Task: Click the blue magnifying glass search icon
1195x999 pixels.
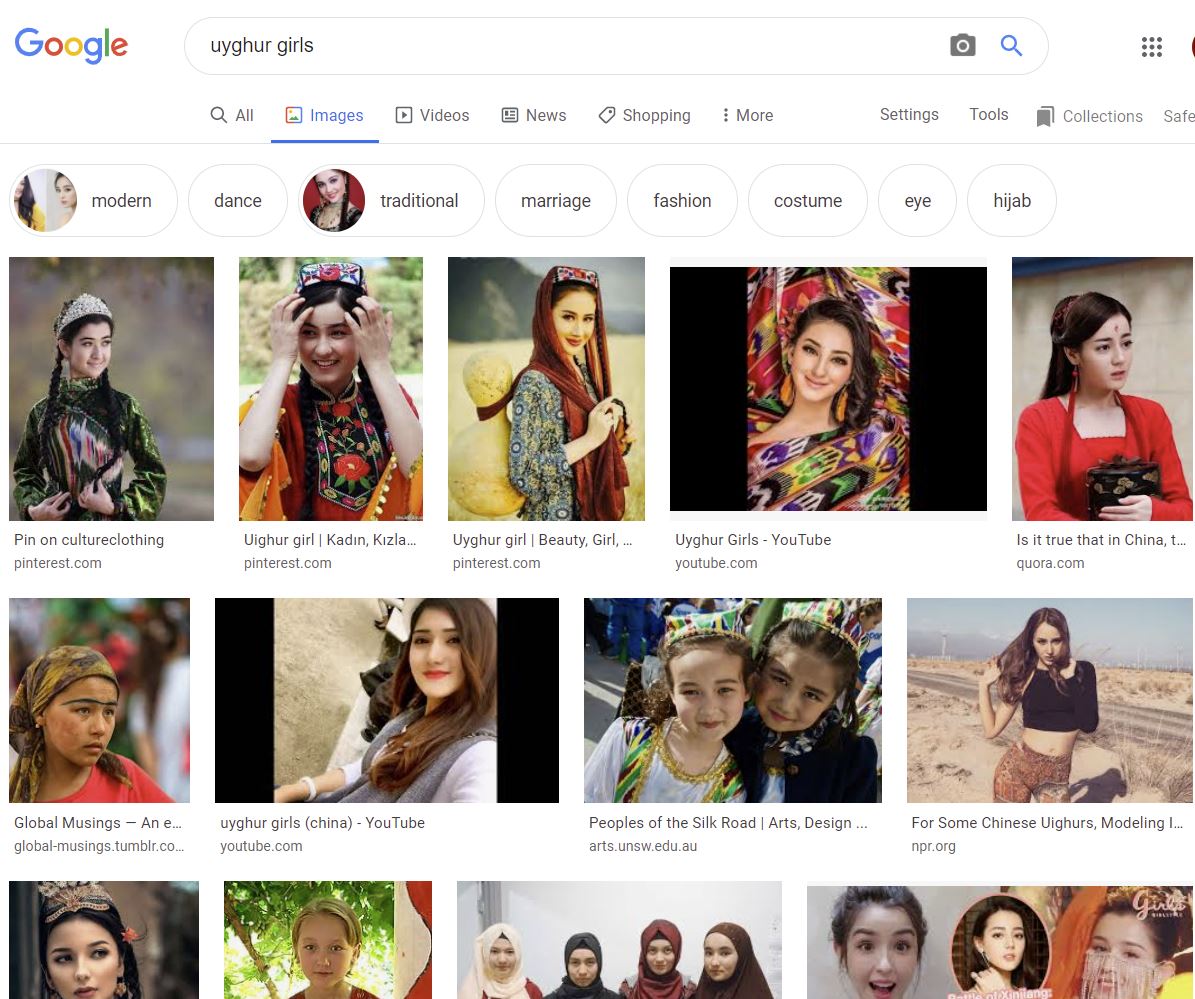Action: [x=1011, y=46]
